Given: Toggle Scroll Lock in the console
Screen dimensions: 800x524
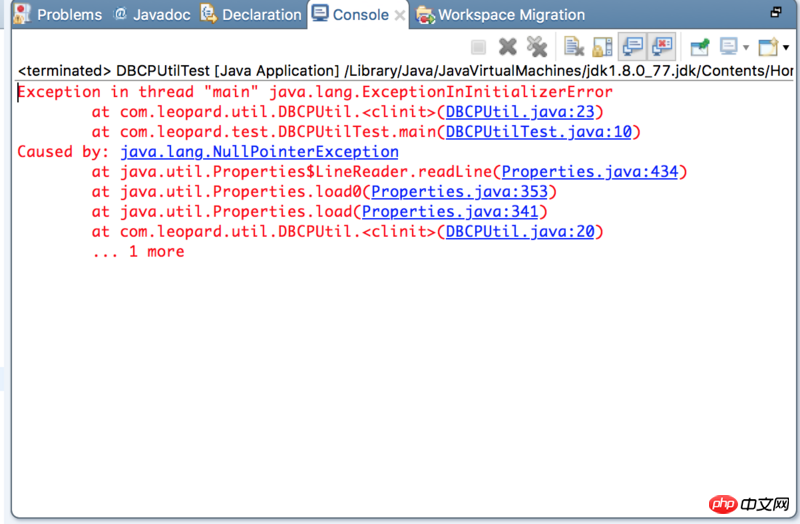Looking at the screenshot, I should pyautogui.click(x=602, y=47).
